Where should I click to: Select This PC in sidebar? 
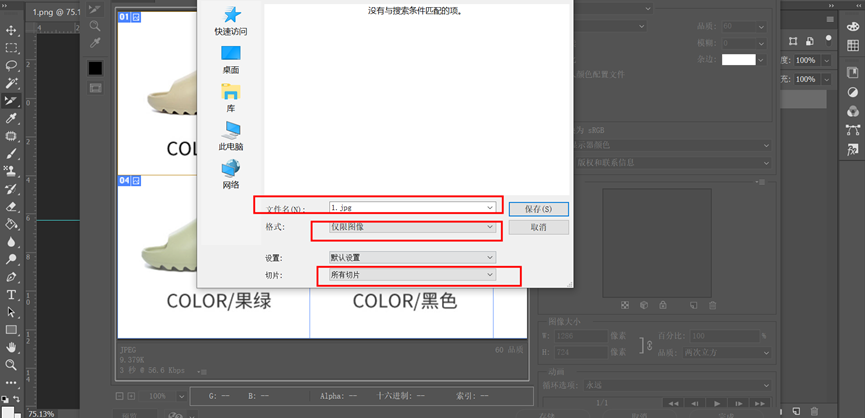[x=231, y=135]
